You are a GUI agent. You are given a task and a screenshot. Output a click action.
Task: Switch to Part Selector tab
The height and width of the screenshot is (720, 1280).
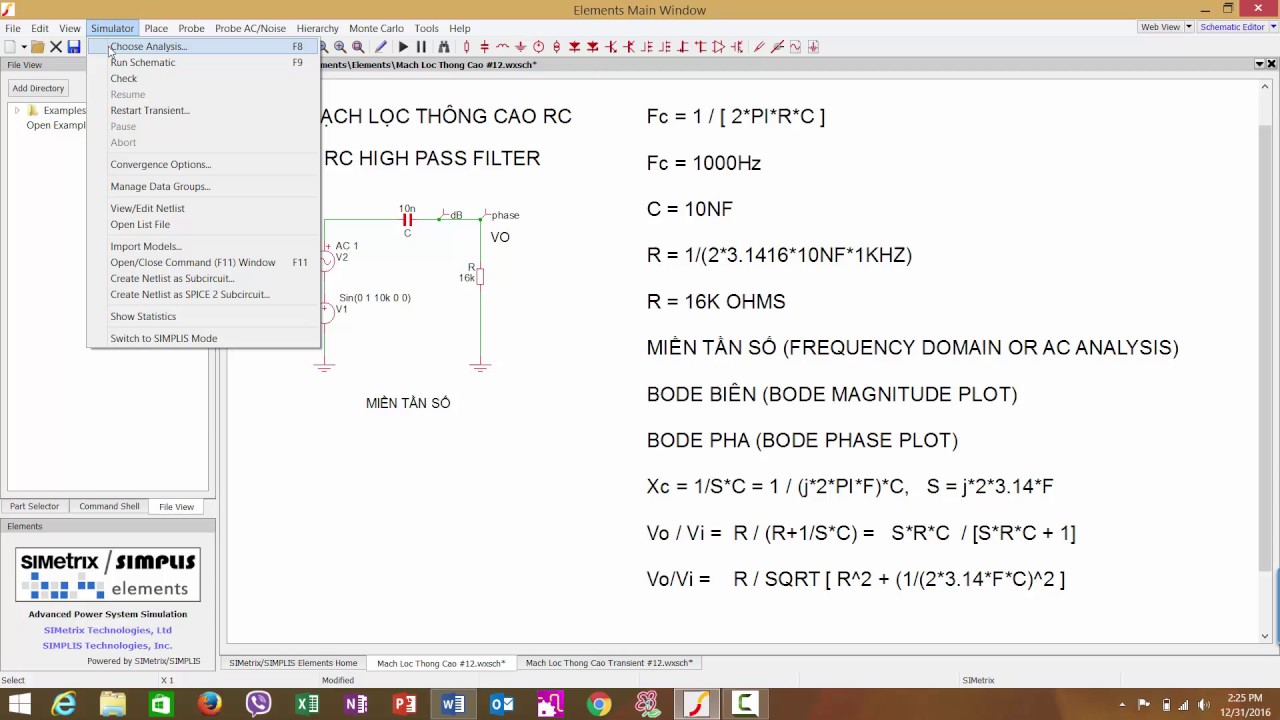pyautogui.click(x=35, y=506)
